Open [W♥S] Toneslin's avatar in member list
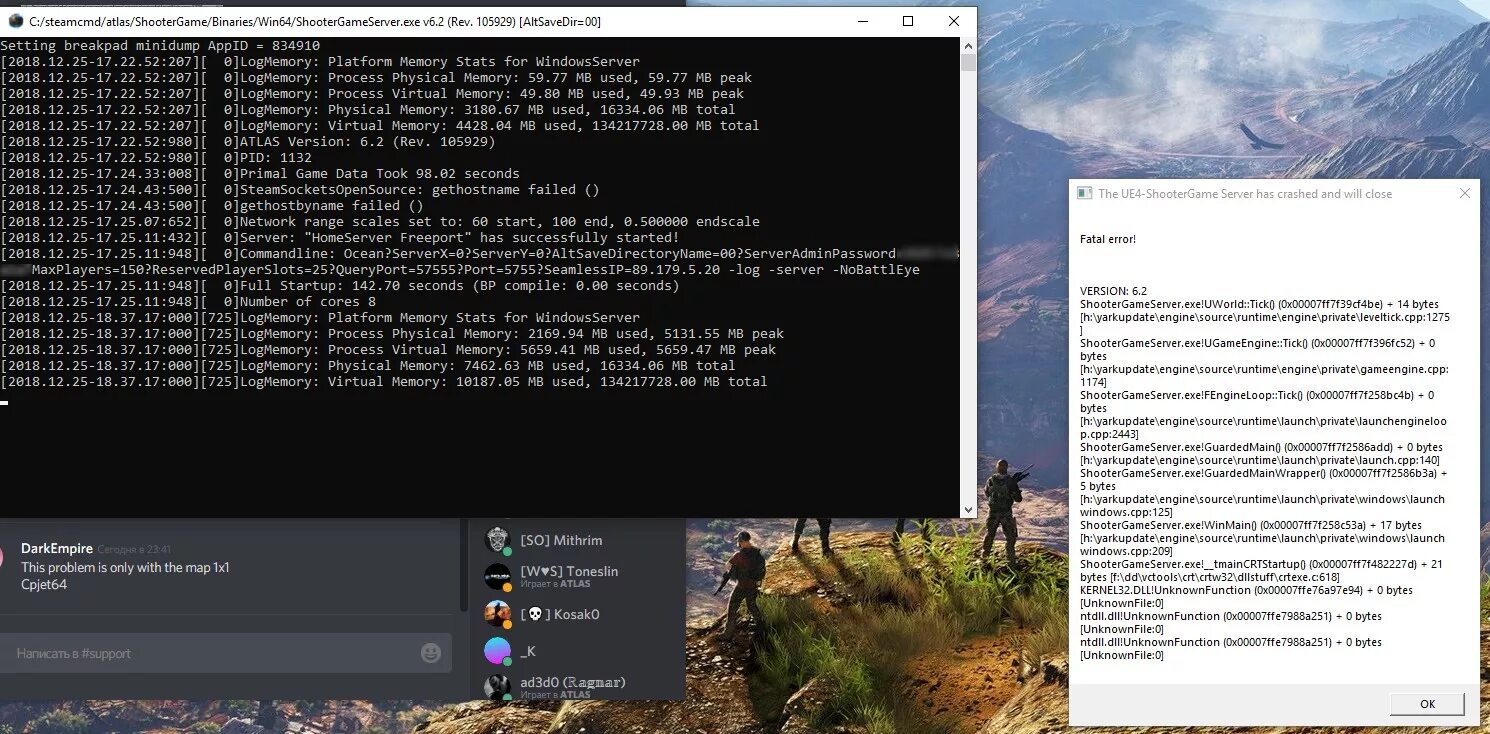 click(497, 577)
